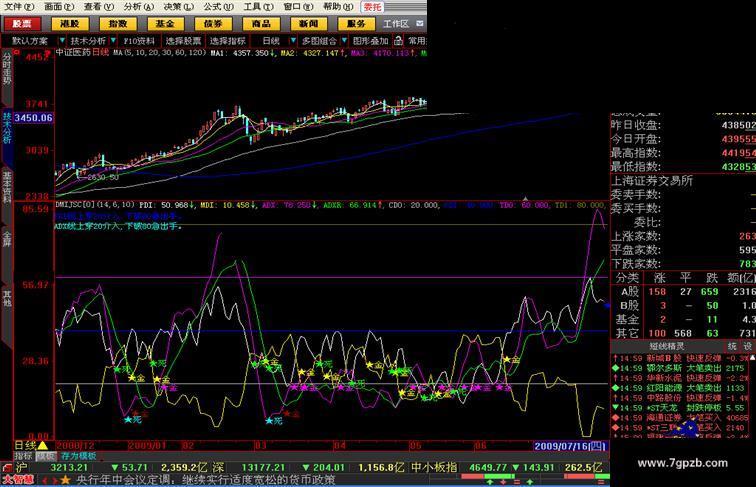Viewport: 756px width, 487px height.
Task: Click the mail envelope icon beside 工作区
Action: (x=420, y=23)
